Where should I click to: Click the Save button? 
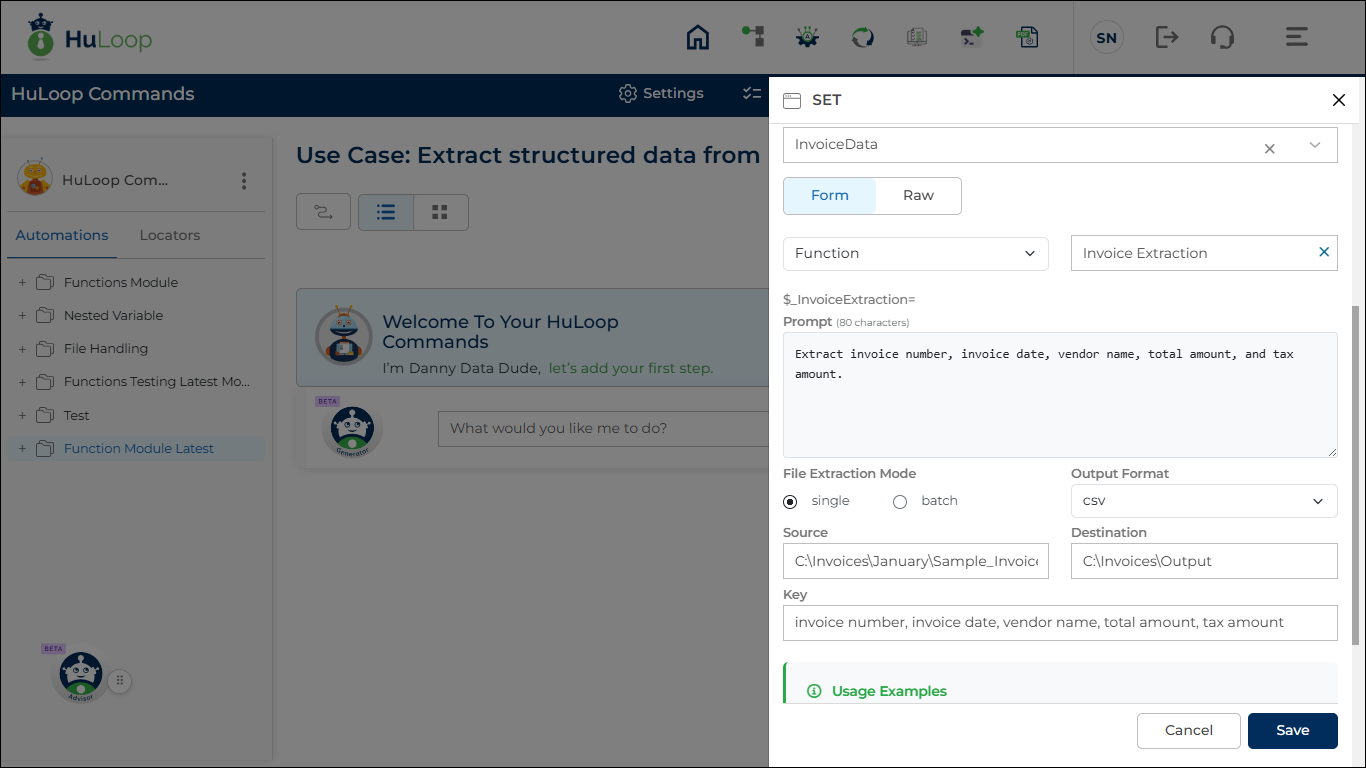point(1292,731)
